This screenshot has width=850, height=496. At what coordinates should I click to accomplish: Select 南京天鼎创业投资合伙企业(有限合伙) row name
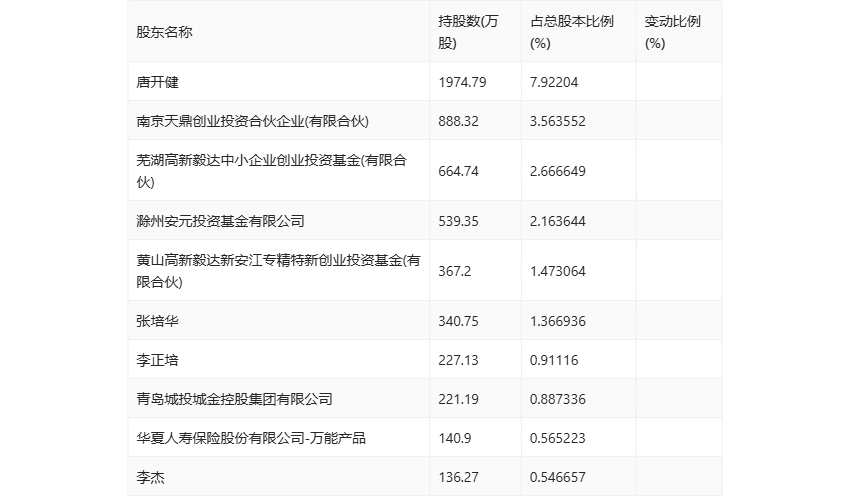253,121
